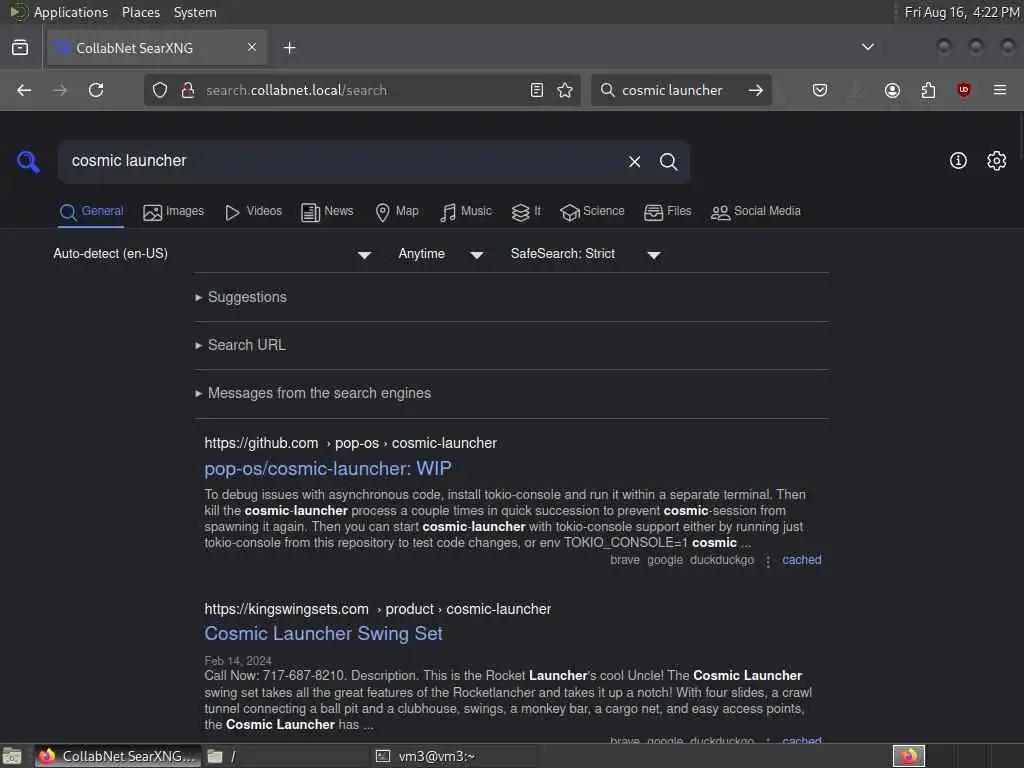Viewport: 1024px width, 768px height.
Task: Open engines menu dots on GitHub result
Action: [768, 561]
